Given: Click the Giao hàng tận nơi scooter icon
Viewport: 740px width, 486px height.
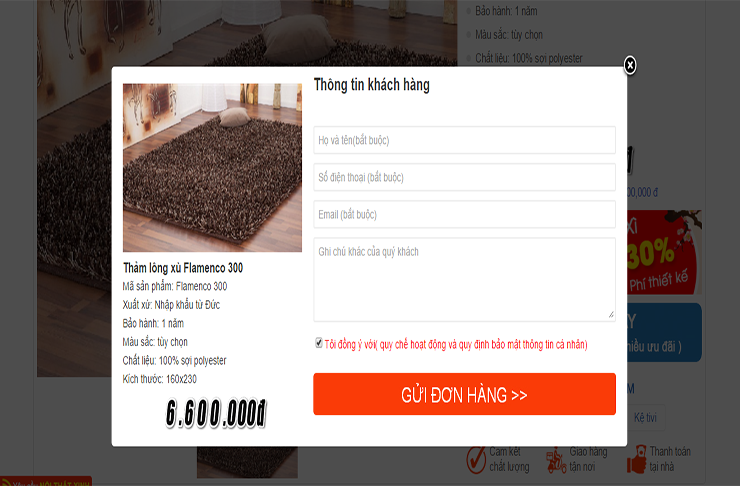Looking at the screenshot, I should pos(556,460).
